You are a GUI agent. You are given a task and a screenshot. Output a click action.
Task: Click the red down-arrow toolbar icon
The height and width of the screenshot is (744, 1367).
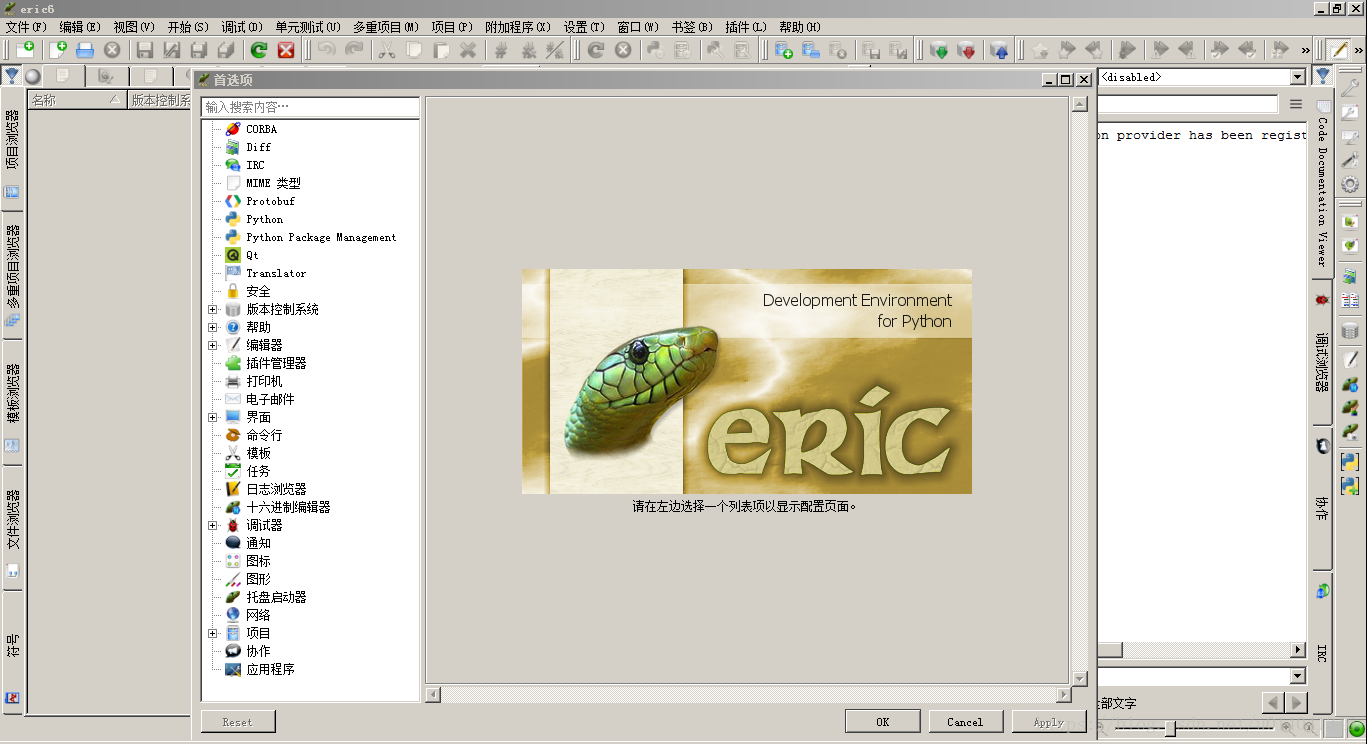pyautogui.click(x=966, y=49)
